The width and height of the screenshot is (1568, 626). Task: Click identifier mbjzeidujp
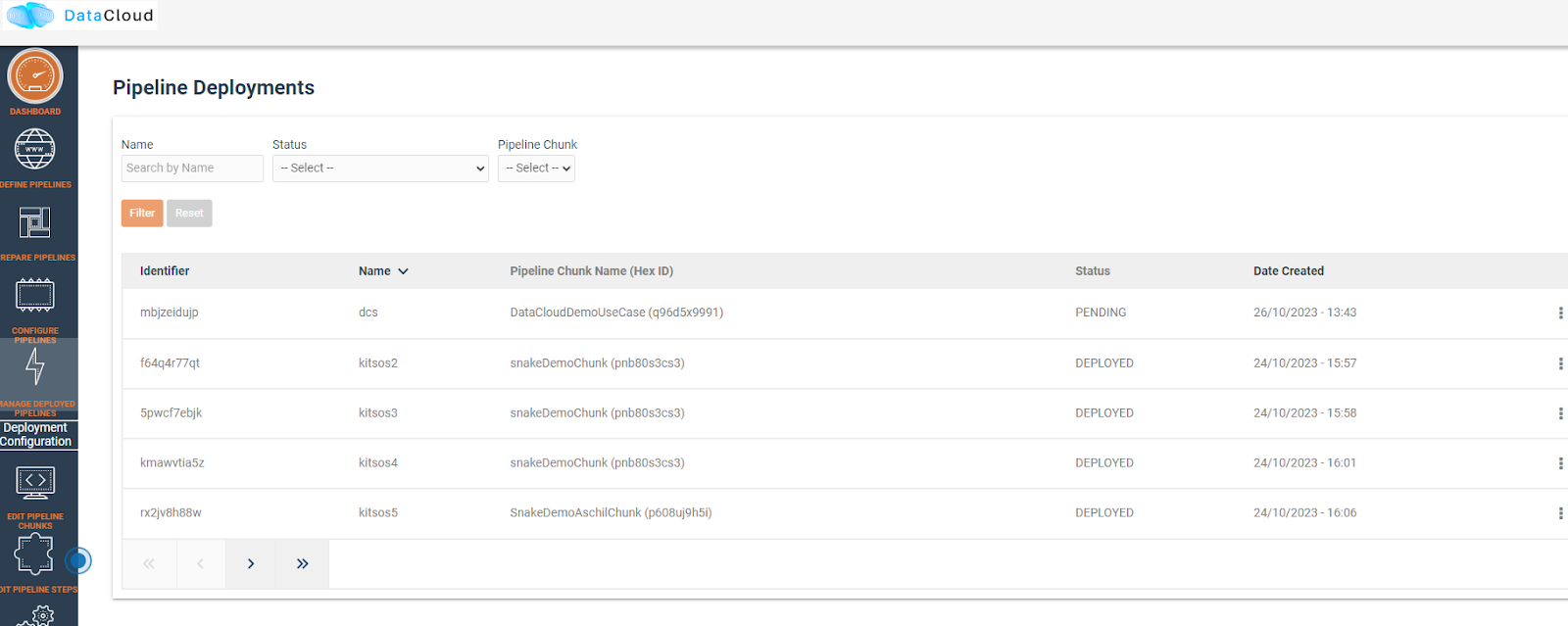tap(169, 313)
